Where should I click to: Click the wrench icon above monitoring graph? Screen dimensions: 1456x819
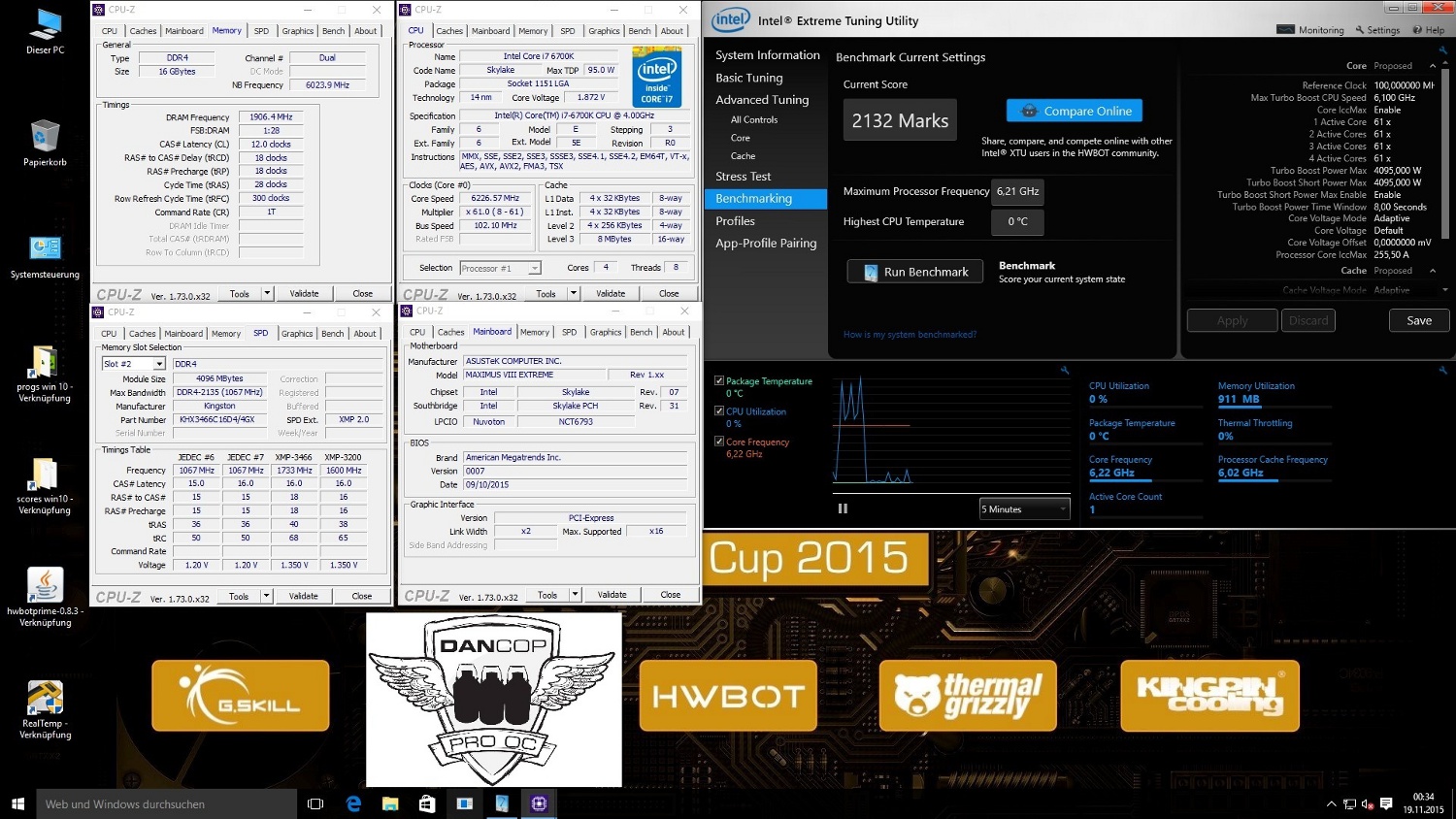pyautogui.click(x=1065, y=371)
